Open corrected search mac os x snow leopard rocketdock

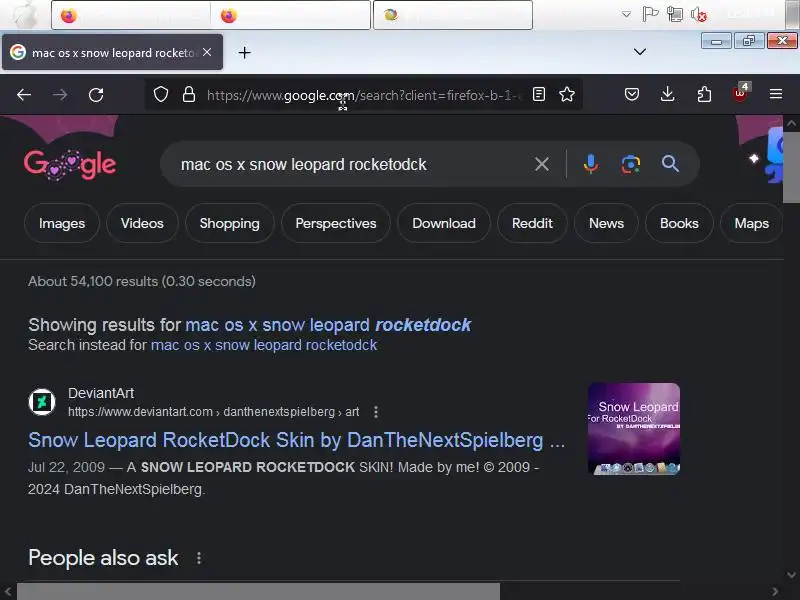[328, 325]
